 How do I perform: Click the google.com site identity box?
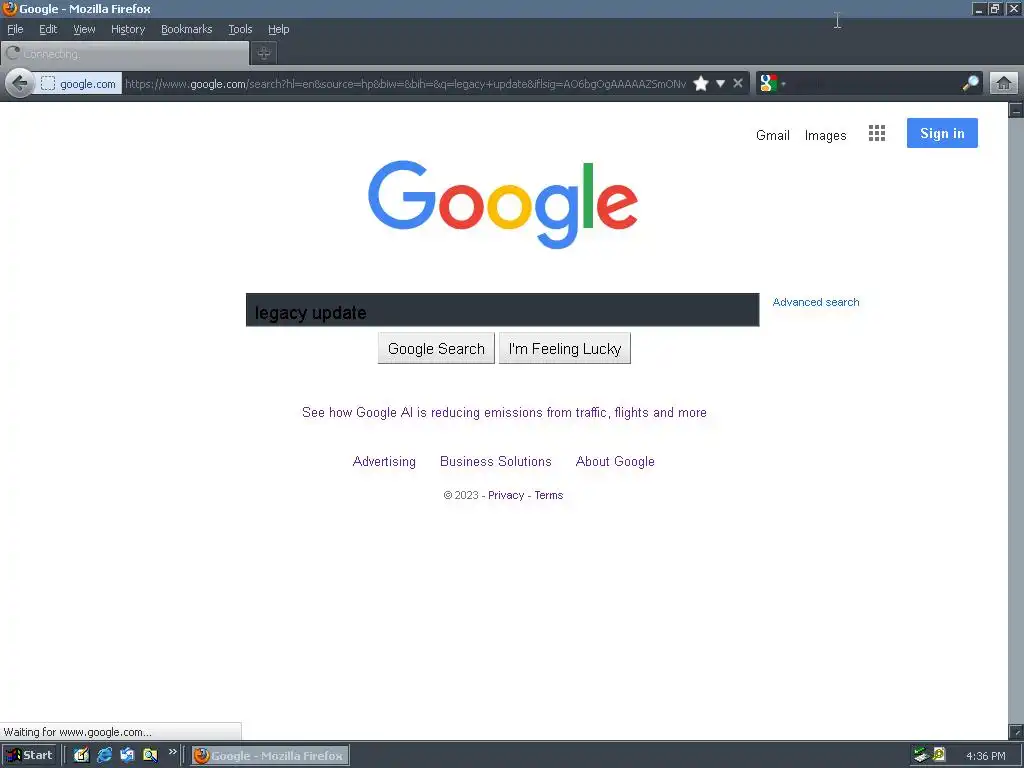(x=78, y=84)
